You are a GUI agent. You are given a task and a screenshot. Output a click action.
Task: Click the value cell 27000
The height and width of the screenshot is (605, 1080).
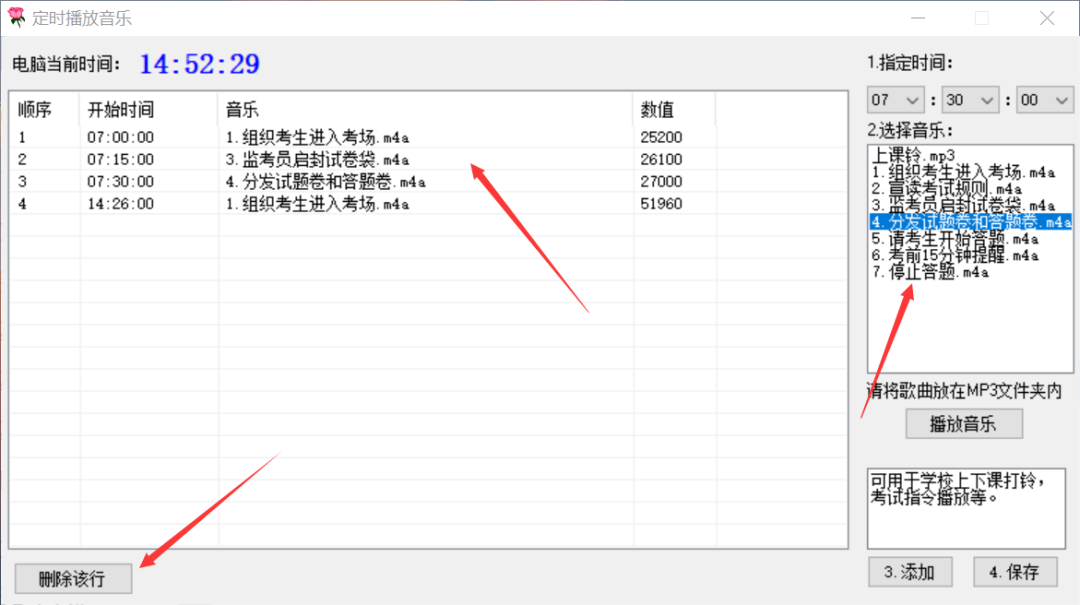(661, 181)
